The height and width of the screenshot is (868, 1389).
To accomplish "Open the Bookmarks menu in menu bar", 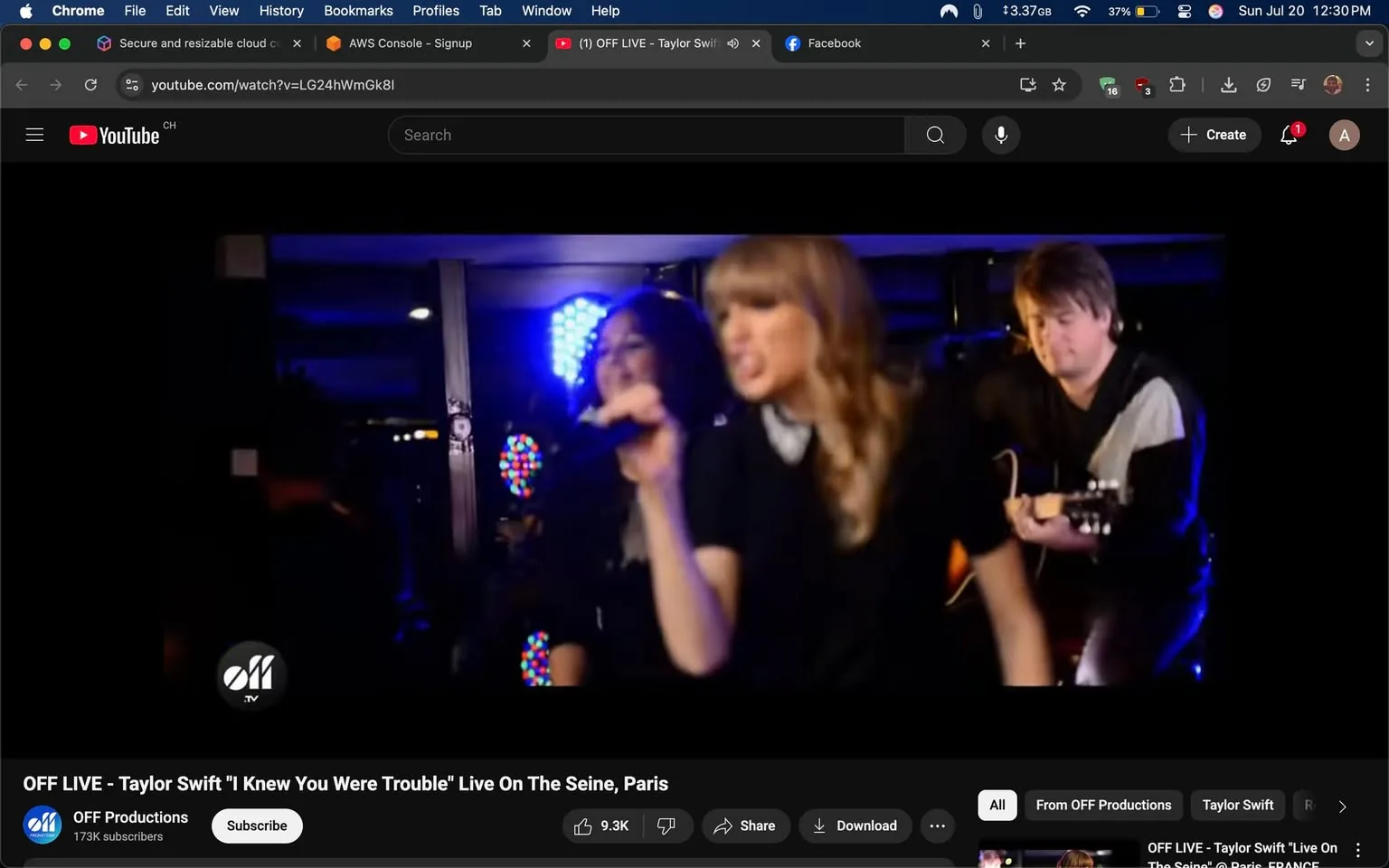I will 358,11.
